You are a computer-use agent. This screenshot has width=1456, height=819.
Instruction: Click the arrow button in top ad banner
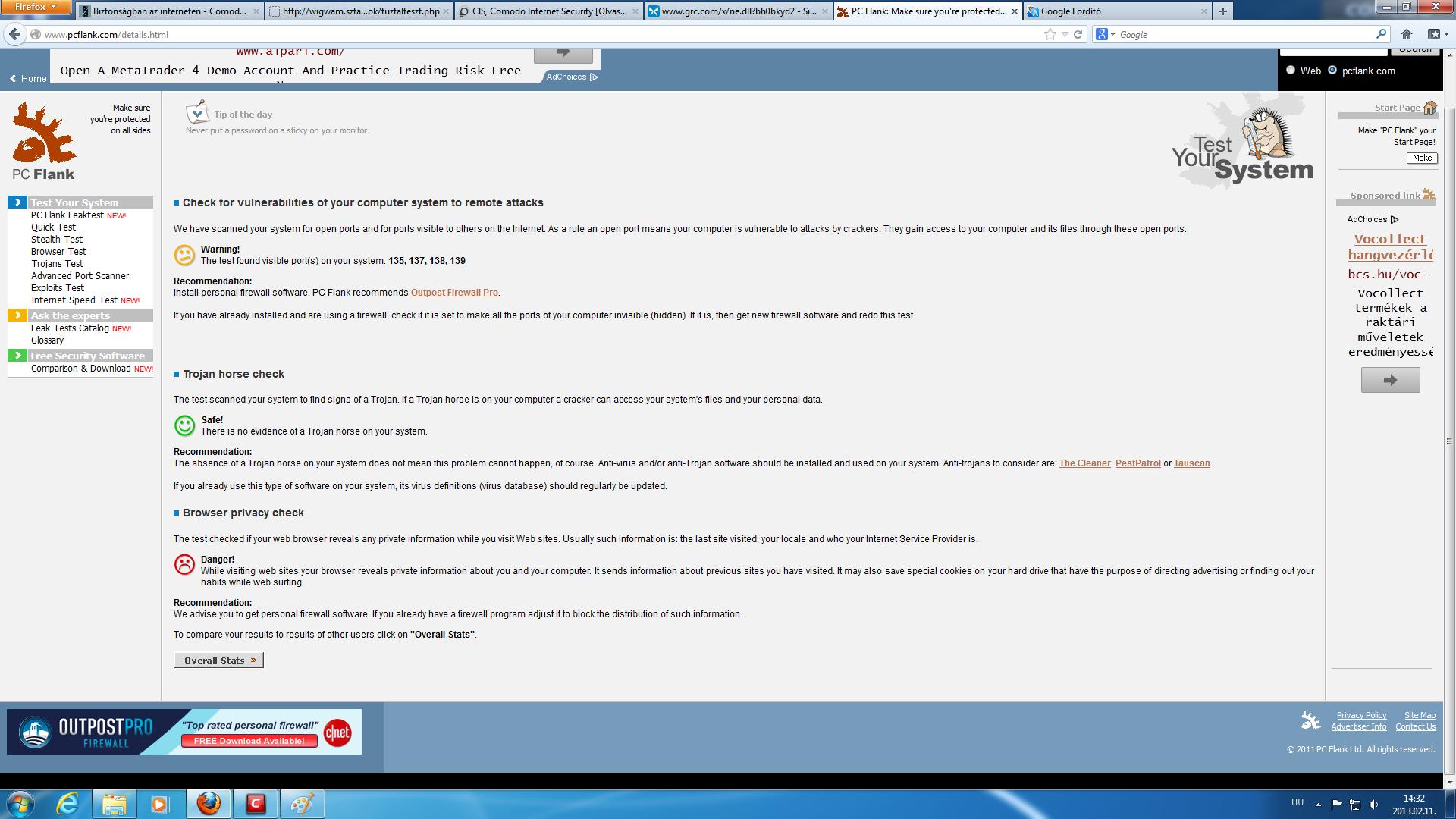point(563,53)
